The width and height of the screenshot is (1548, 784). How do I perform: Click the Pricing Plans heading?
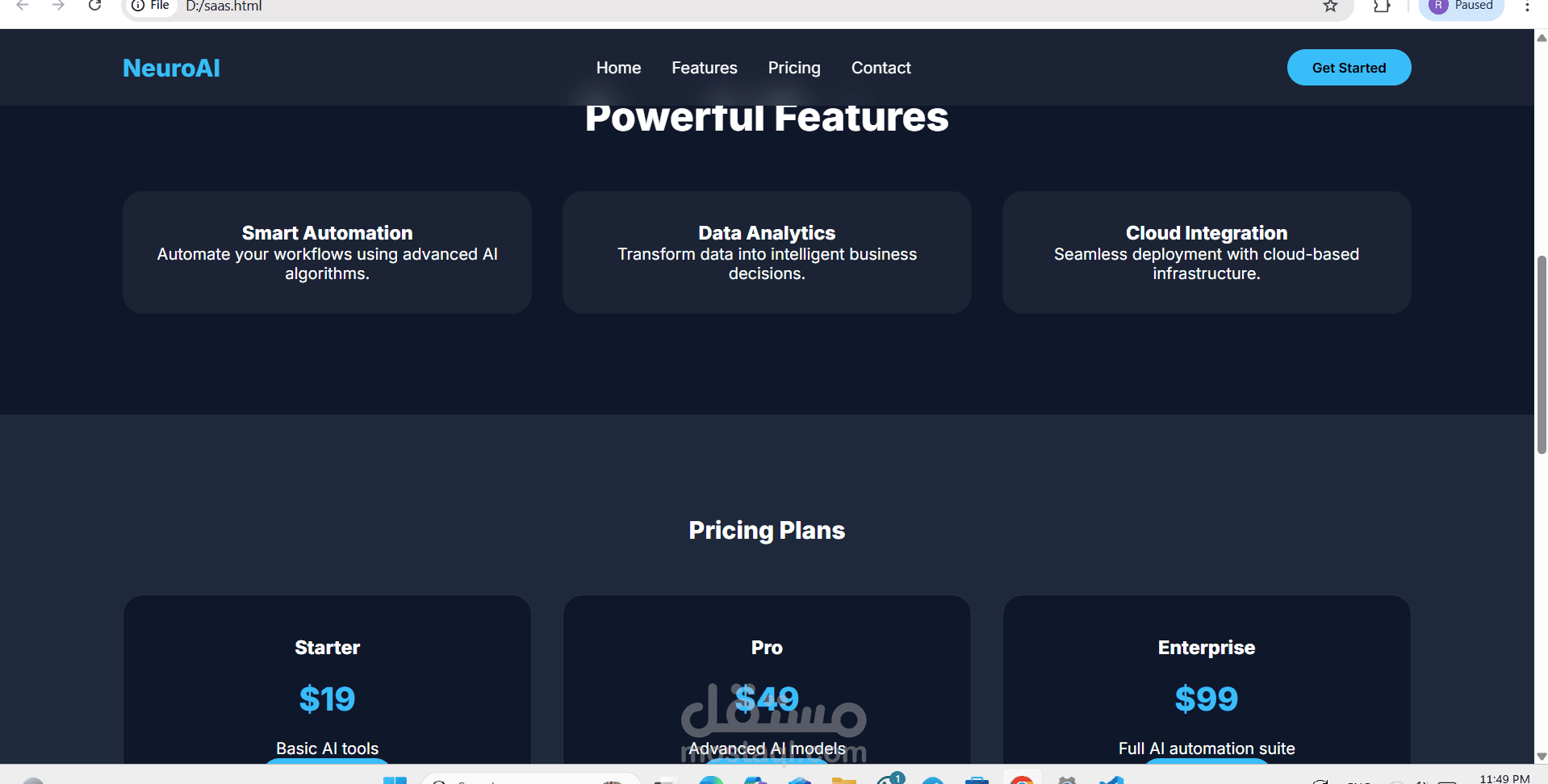[x=767, y=530]
